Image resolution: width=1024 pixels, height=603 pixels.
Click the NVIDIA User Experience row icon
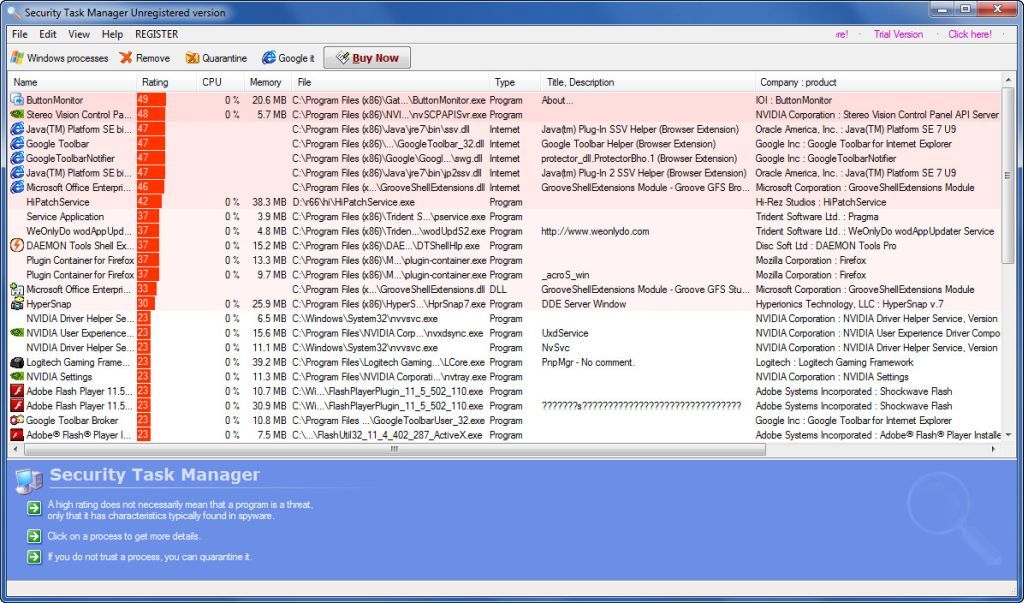point(17,333)
